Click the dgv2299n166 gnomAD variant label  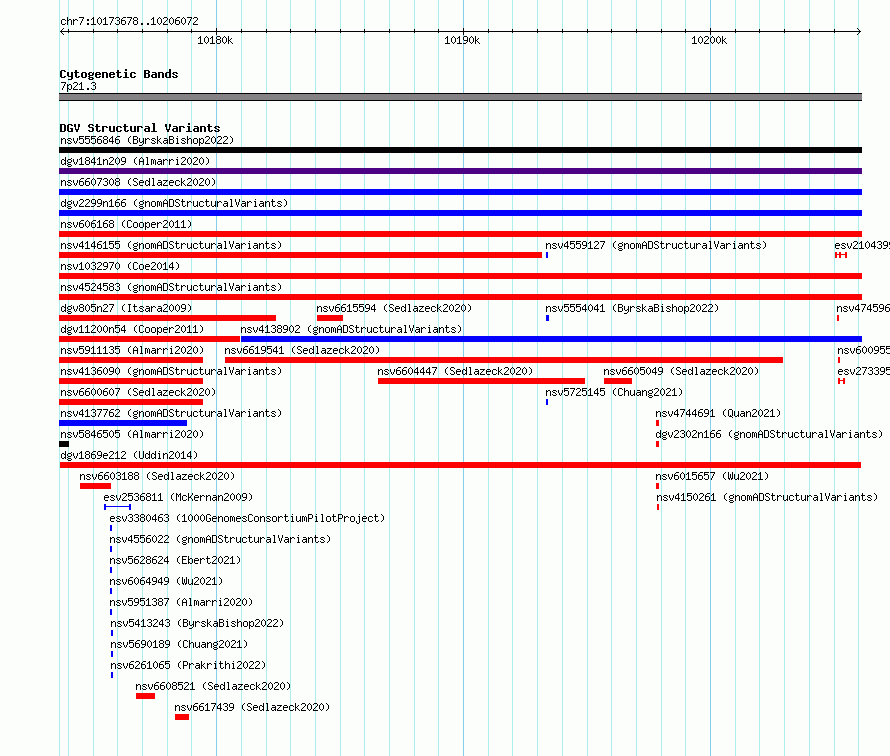pos(174,203)
